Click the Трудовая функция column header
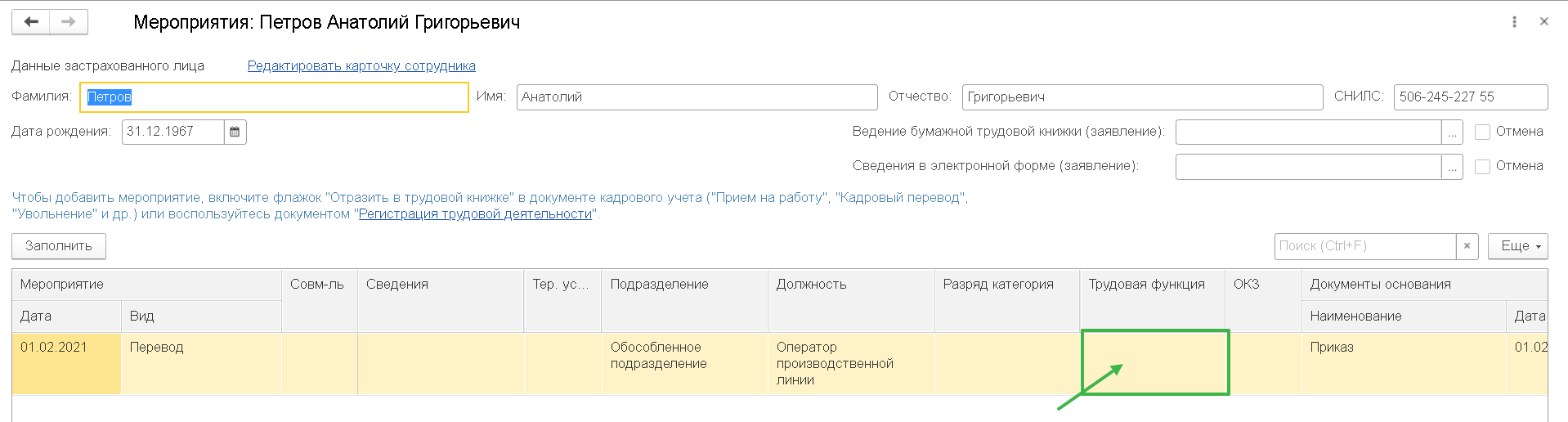The height and width of the screenshot is (422, 1568). (x=1146, y=285)
